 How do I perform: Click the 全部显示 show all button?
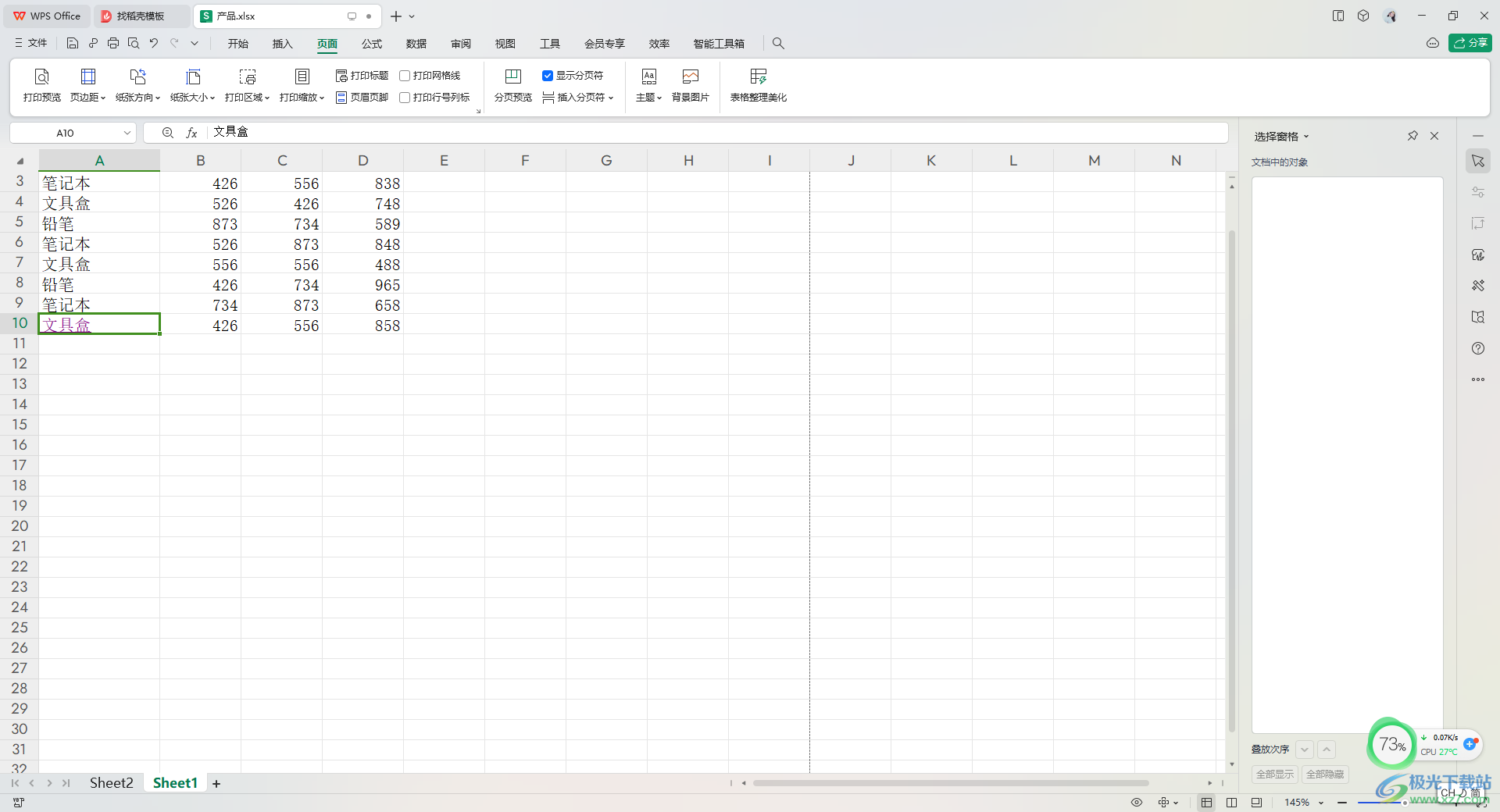1275,775
